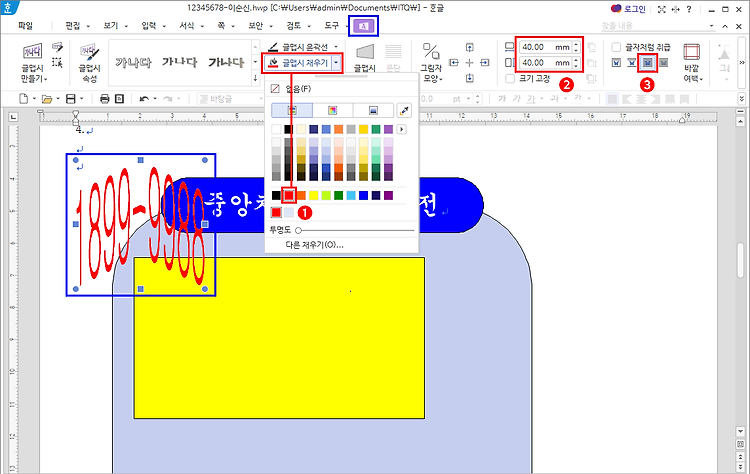
Task: Open the 글맵시 만들기 WordArt creation tool
Action: [x=33, y=63]
